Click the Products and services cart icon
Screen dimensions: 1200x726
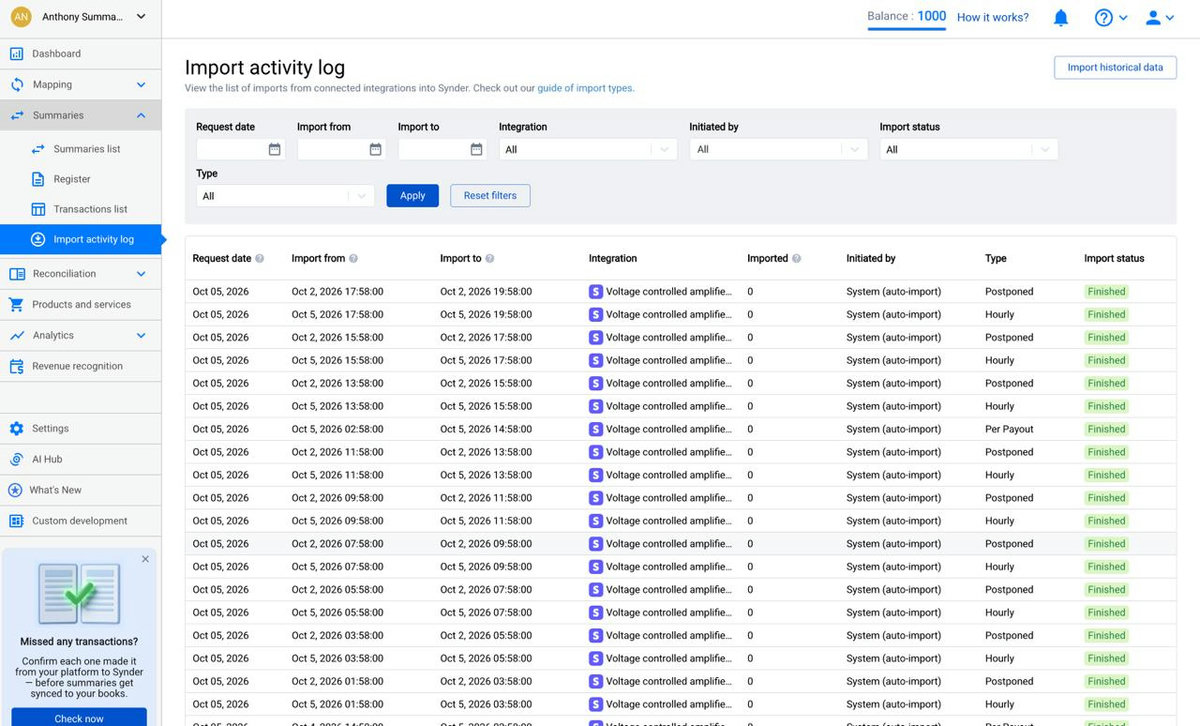(x=16, y=305)
